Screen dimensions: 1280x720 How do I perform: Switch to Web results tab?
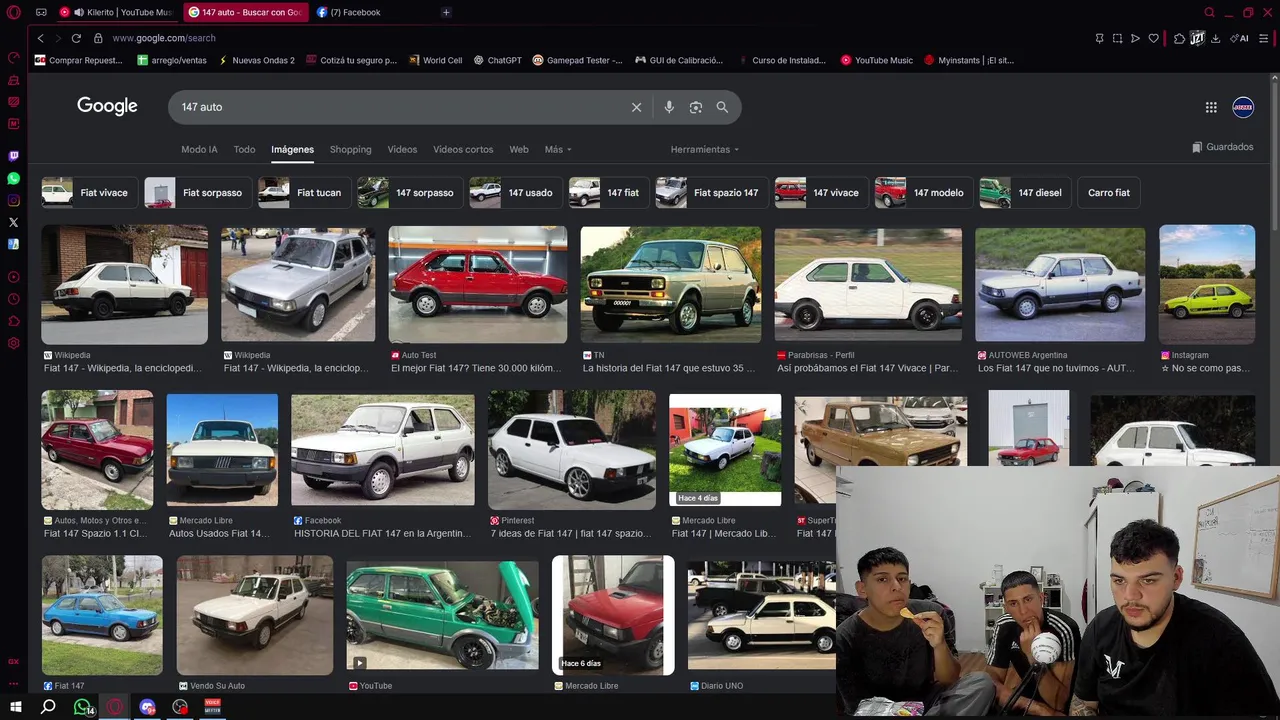(519, 149)
